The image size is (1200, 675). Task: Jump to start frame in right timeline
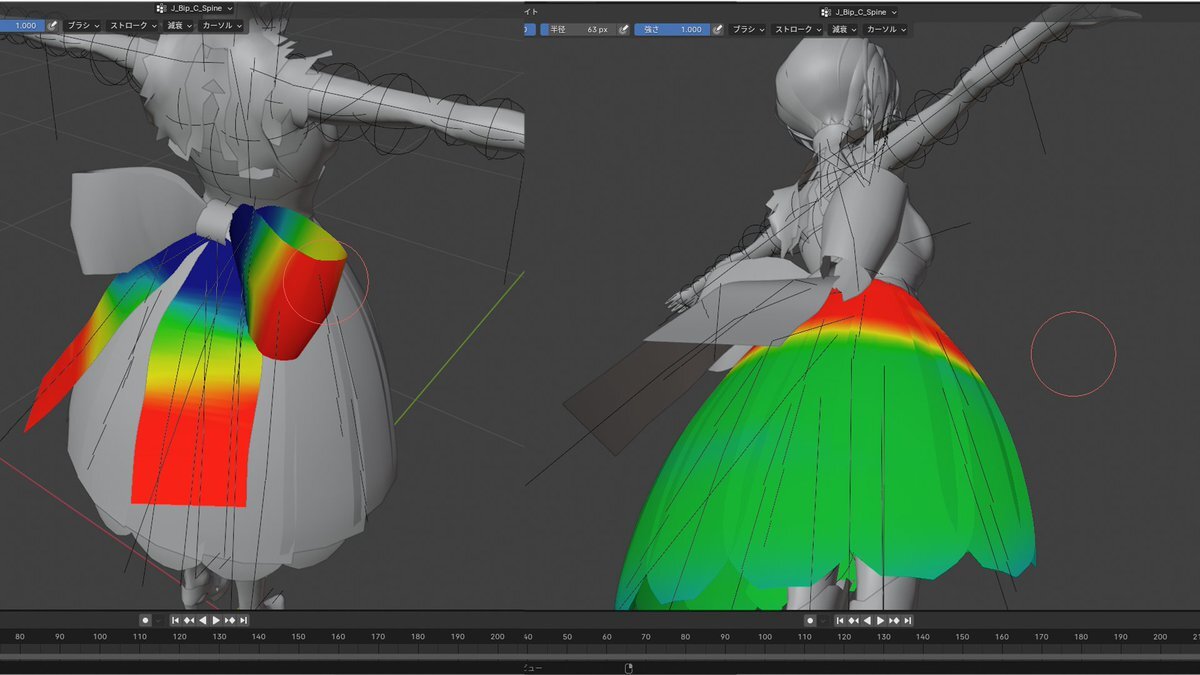pos(841,620)
